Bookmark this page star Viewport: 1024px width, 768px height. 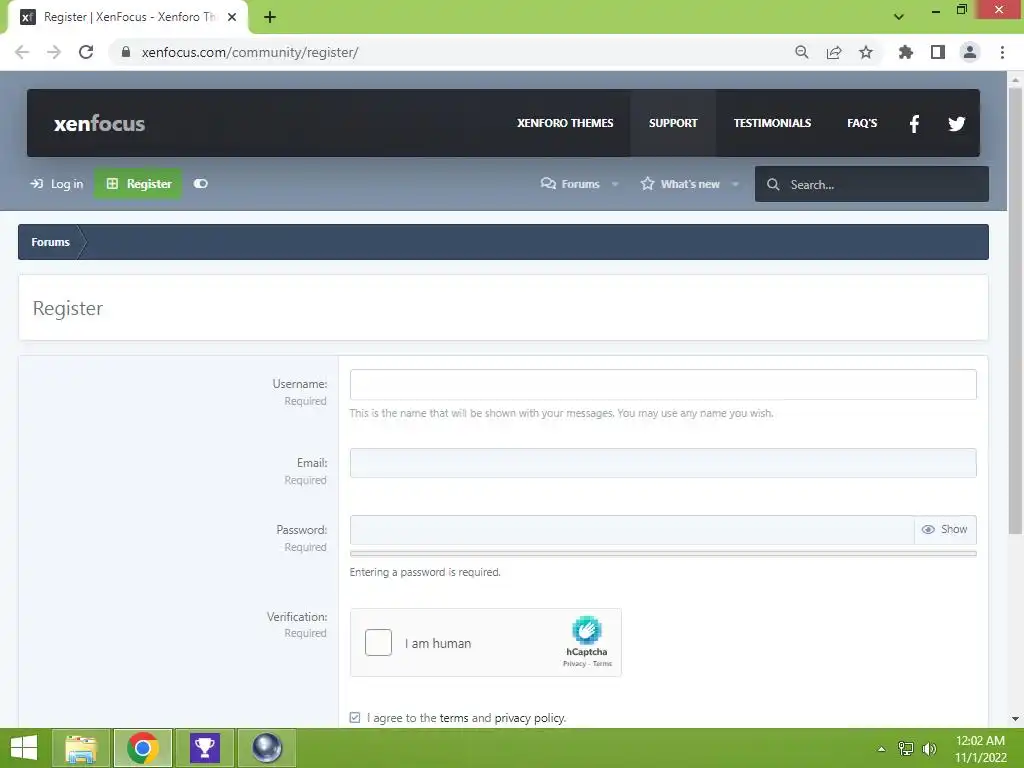click(x=866, y=52)
